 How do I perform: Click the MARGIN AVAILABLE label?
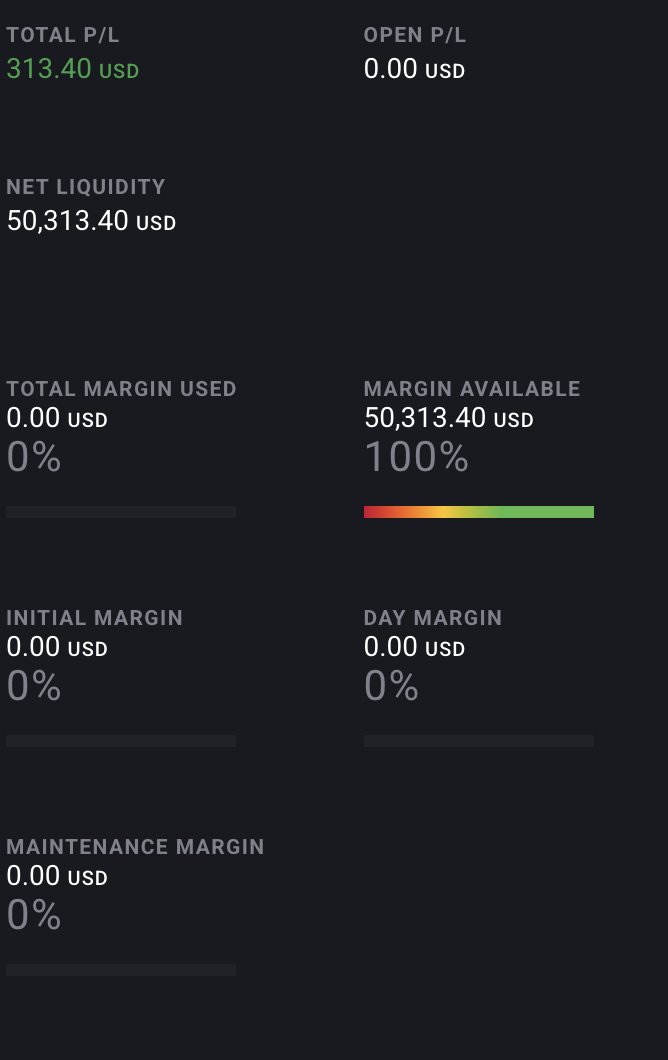click(x=472, y=389)
